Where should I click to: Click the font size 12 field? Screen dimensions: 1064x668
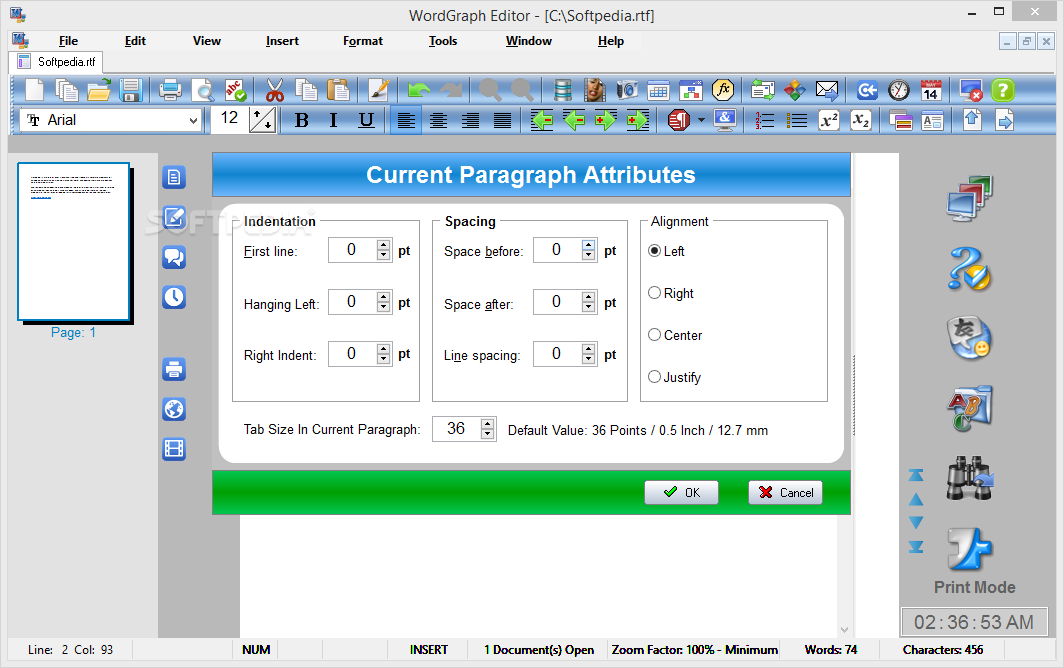point(230,120)
